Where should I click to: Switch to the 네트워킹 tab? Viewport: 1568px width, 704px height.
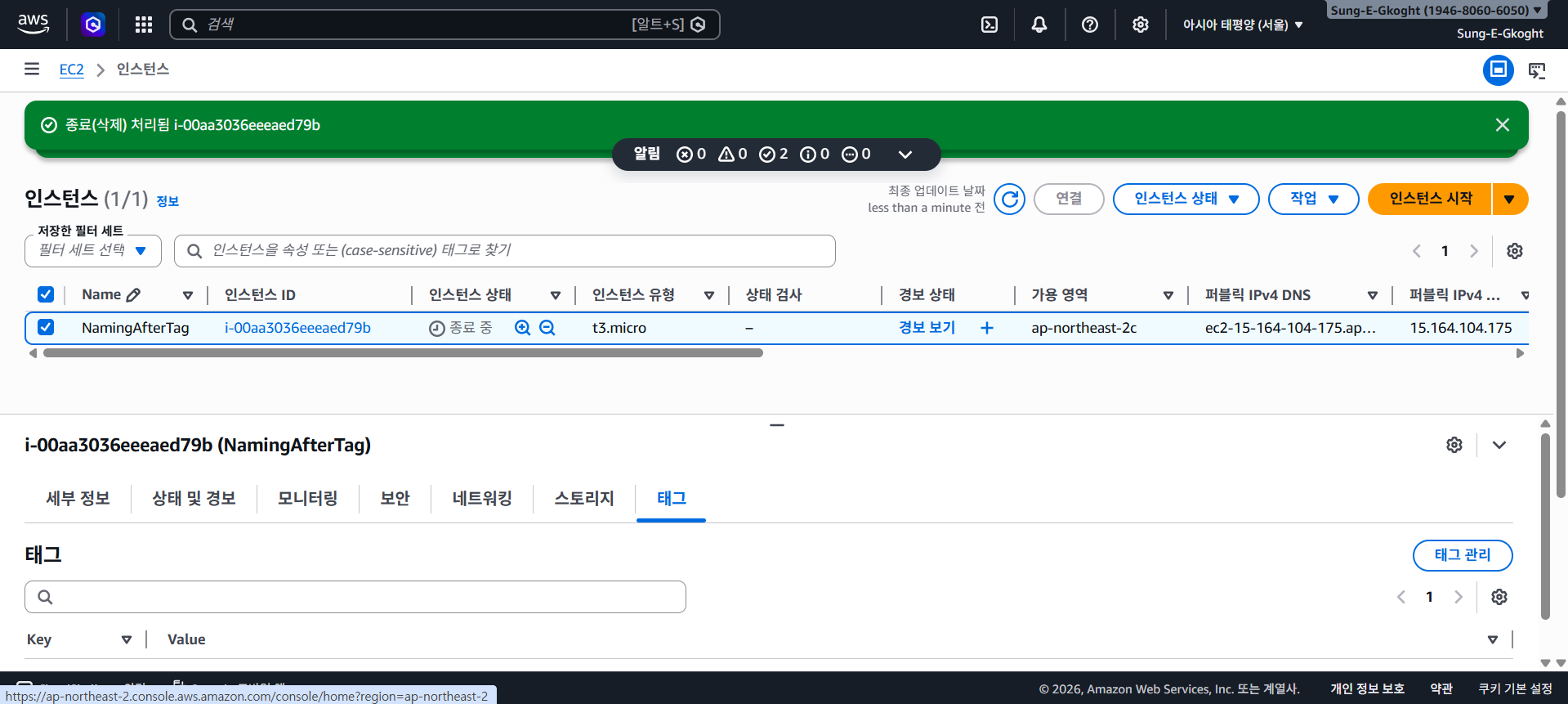(482, 498)
